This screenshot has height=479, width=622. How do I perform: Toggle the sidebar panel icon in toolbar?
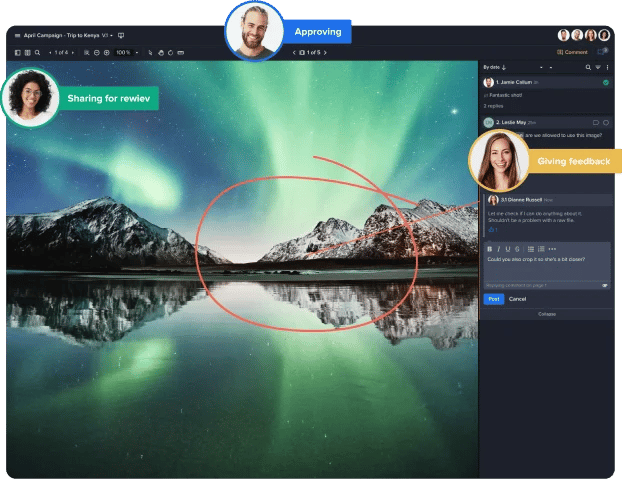[x=17, y=52]
